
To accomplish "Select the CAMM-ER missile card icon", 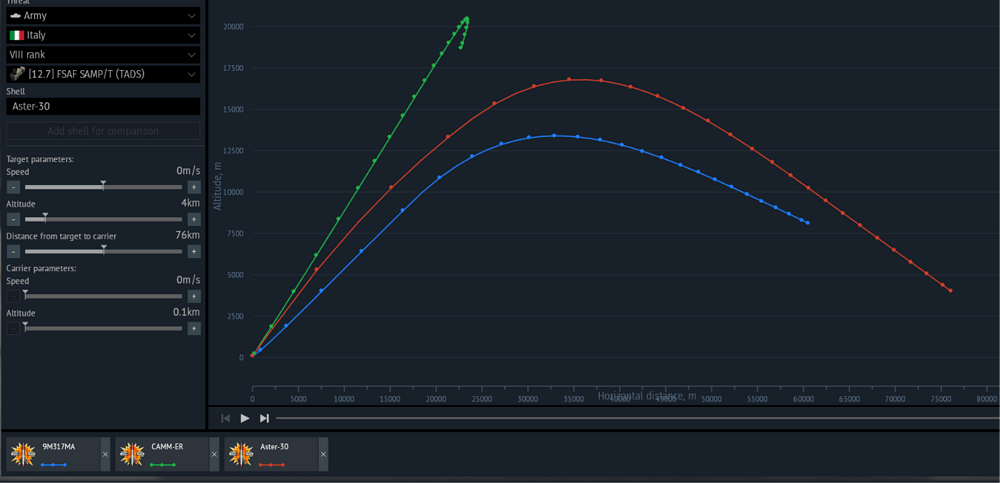I will [132, 454].
